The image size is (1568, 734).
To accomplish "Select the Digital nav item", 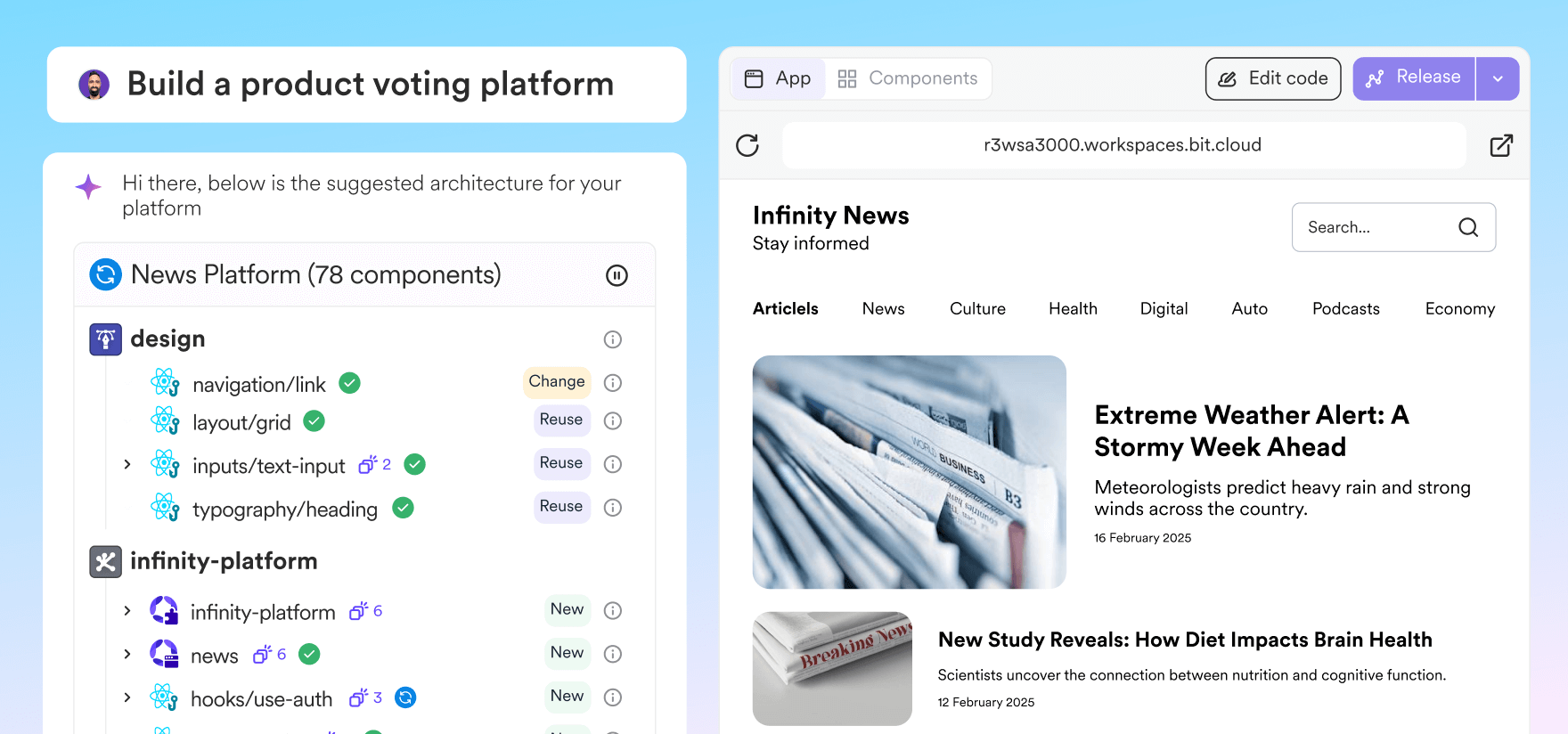I will point(1164,309).
